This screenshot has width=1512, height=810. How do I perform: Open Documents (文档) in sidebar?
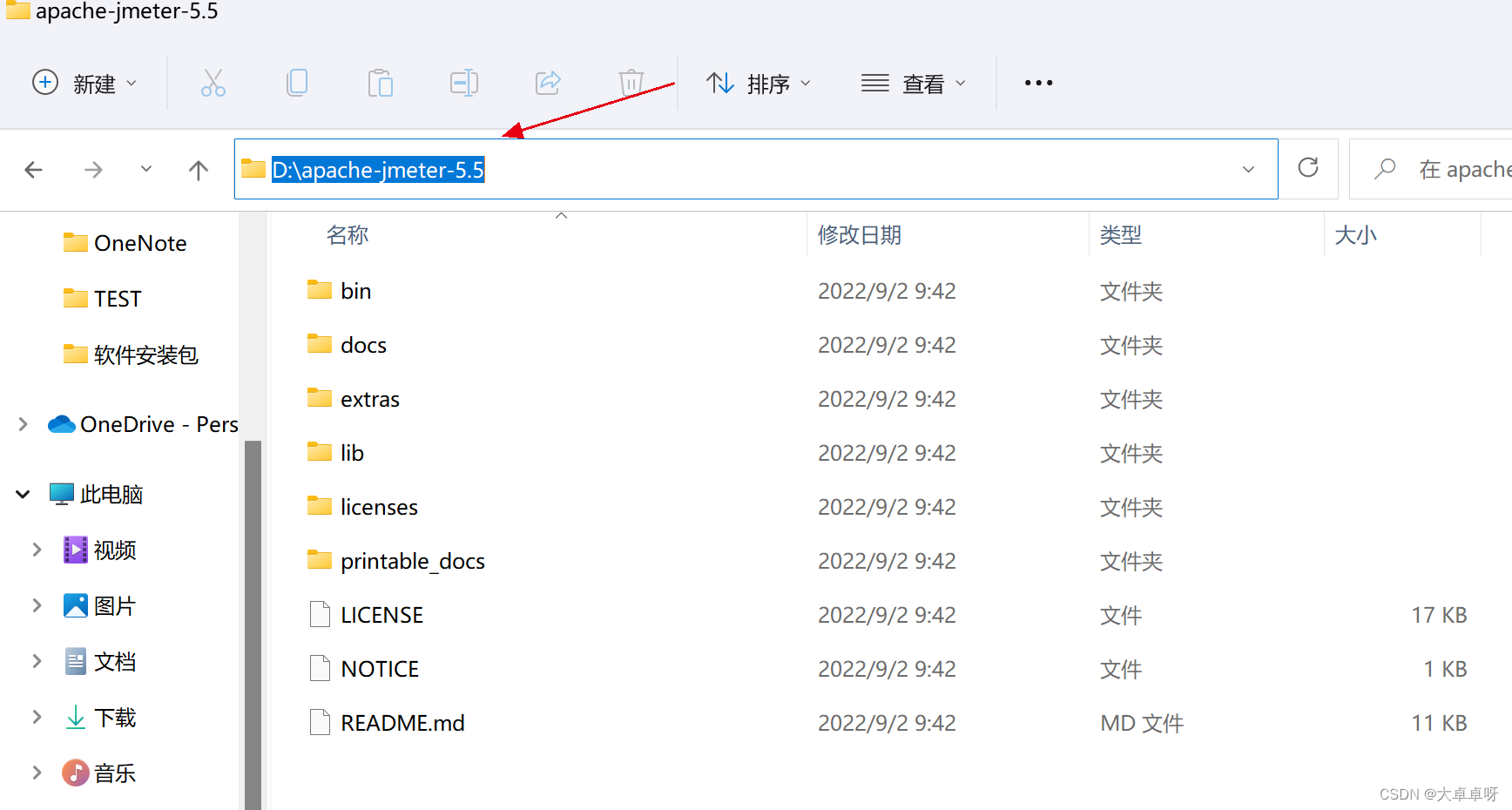pos(99,661)
